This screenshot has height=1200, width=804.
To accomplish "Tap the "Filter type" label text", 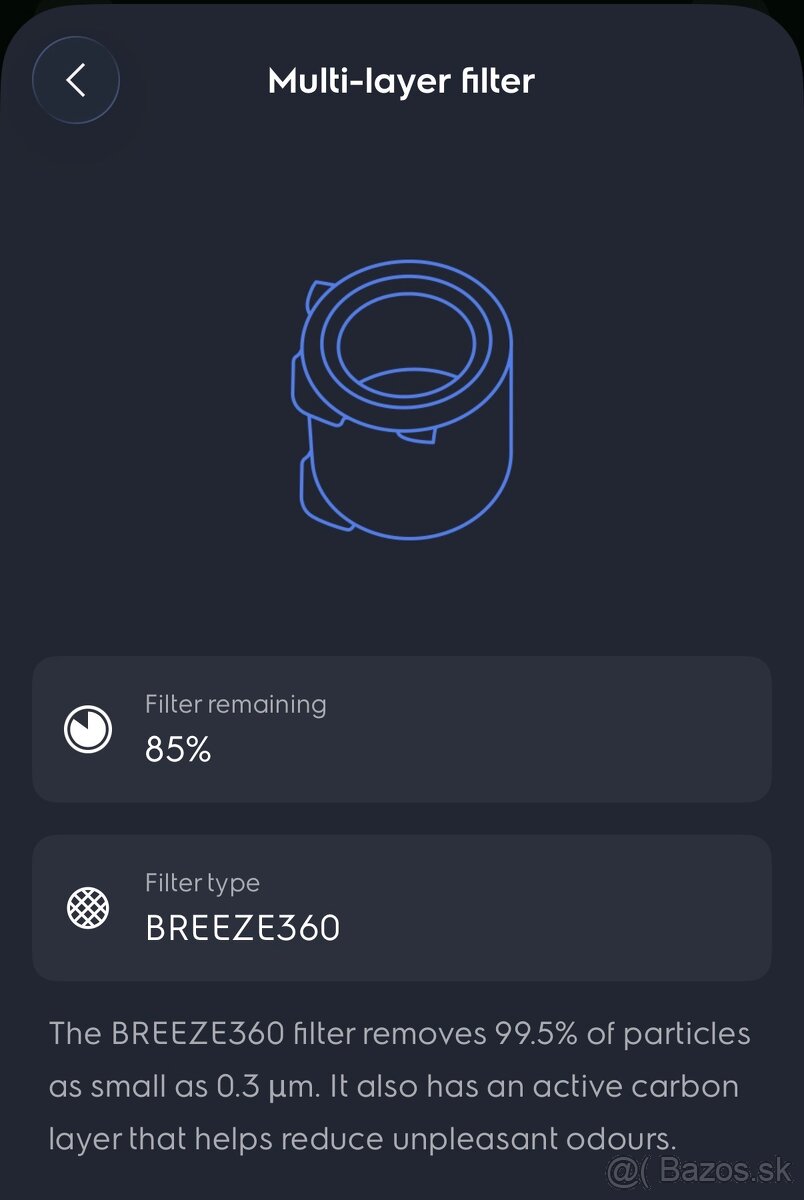I will (x=202, y=883).
